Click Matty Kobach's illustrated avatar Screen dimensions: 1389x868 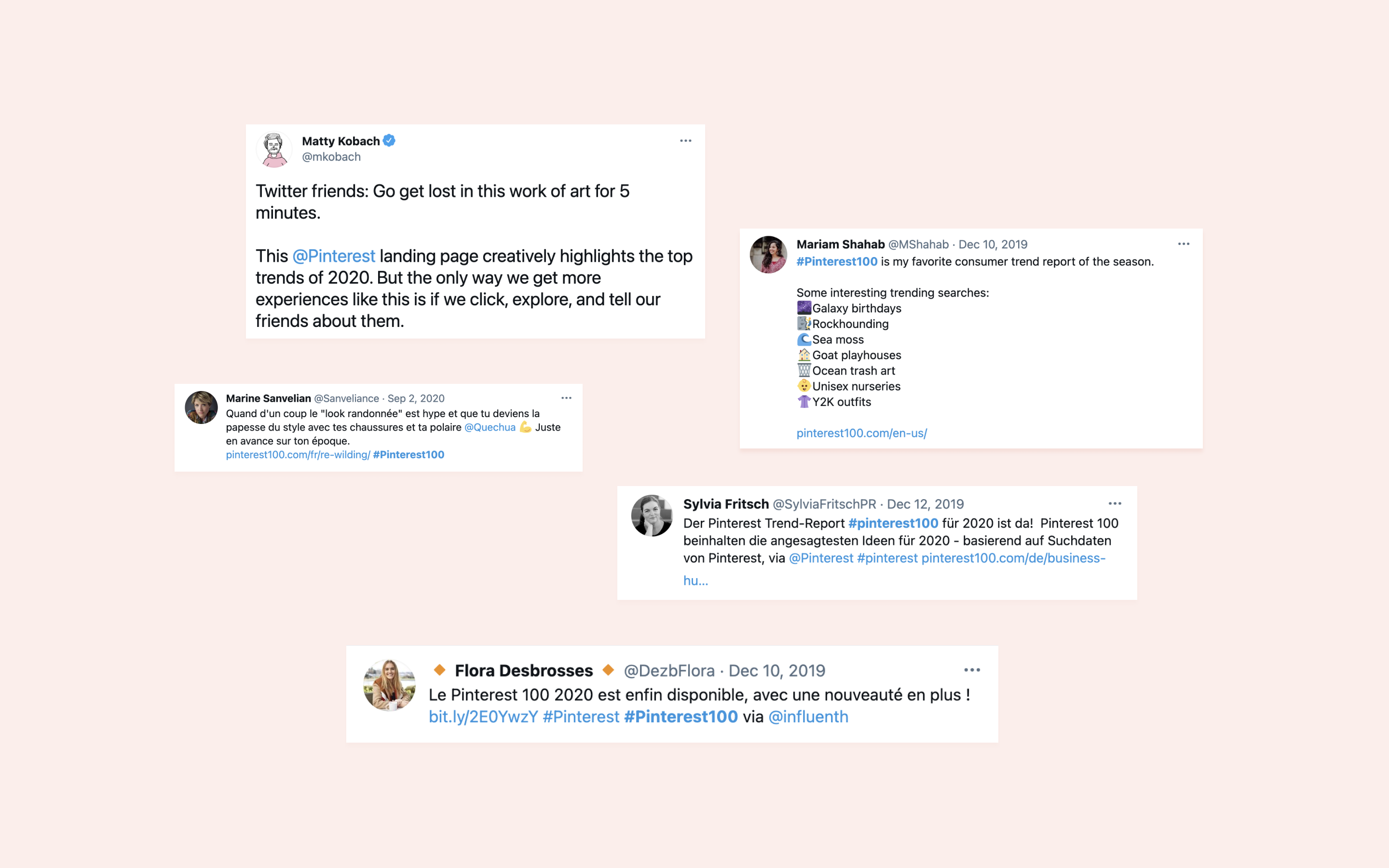274,149
